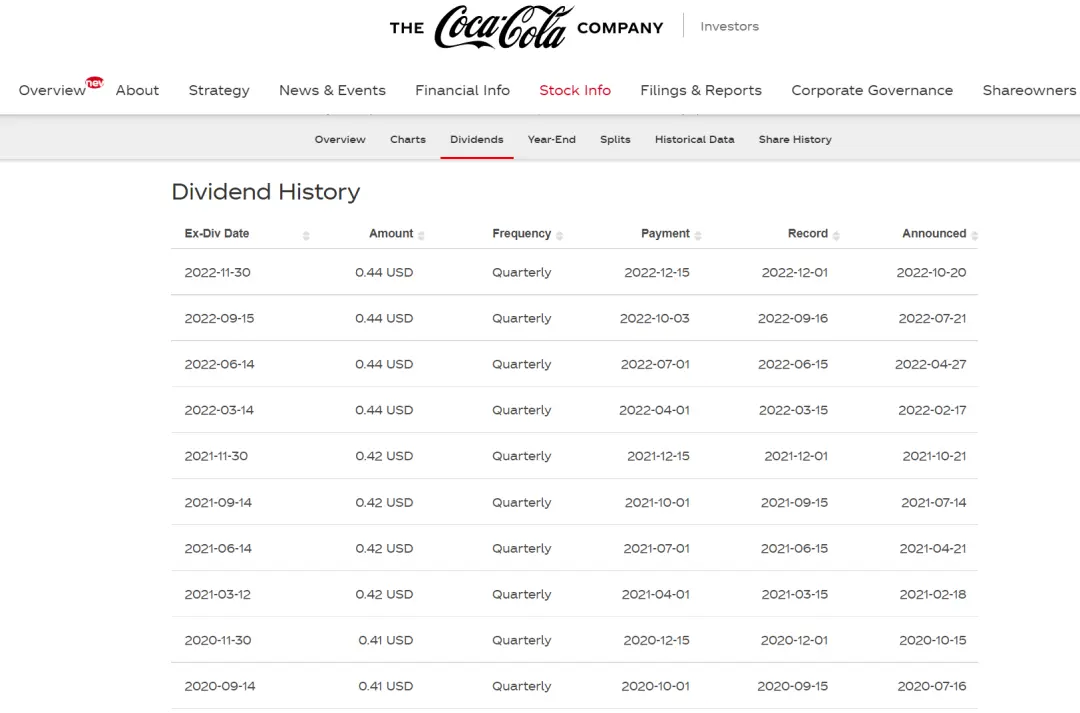This screenshot has height=713, width=1080.
Task: Open the About menu
Action: click(x=137, y=90)
